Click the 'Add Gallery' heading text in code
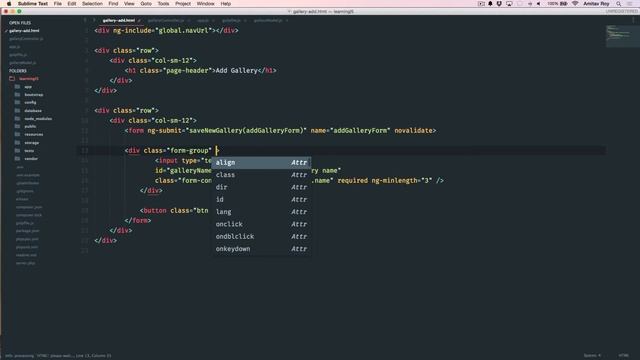Screen dimensions: 640x360 [236, 71]
